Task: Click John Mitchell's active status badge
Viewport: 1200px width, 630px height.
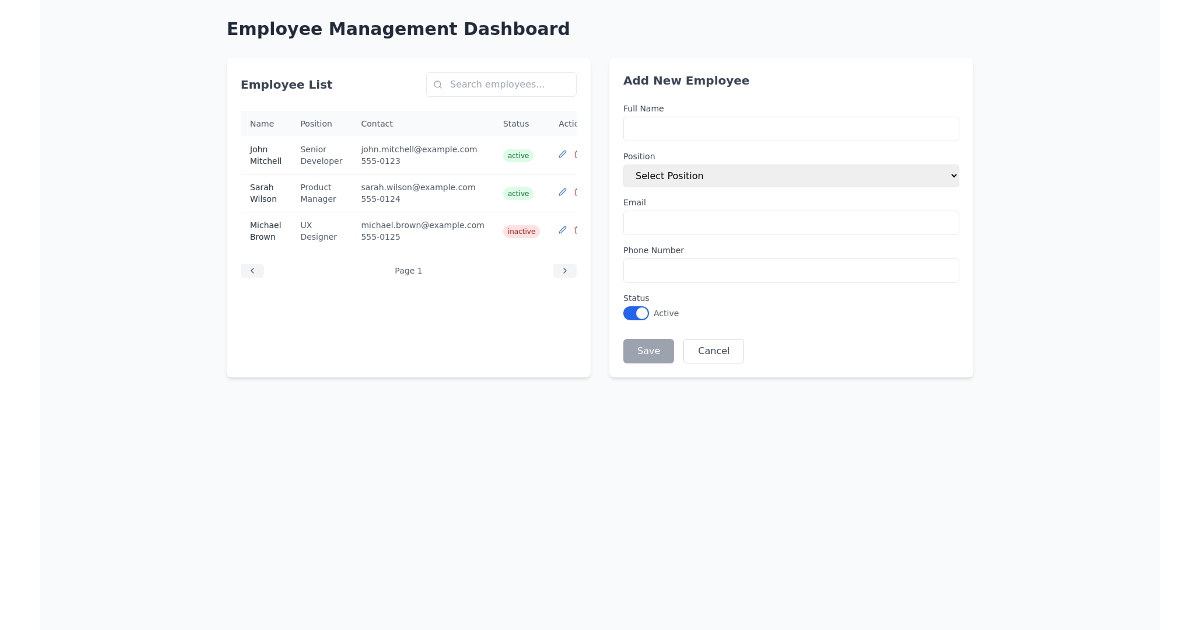Action: [518, 155]
